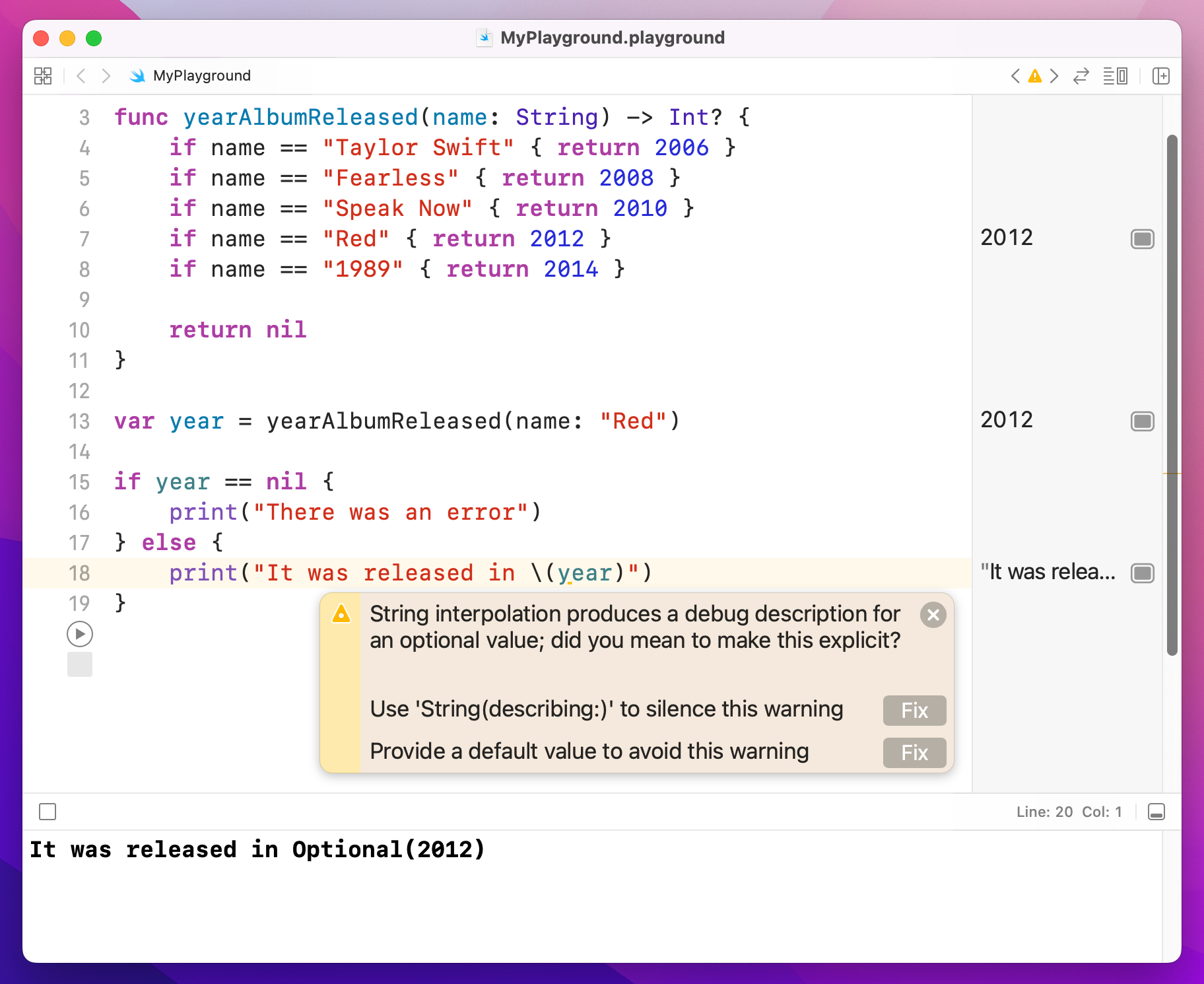This screenshot has width=1204, height=984.
Task: Click the editor vertical scrollbar
Action: 1172,396
